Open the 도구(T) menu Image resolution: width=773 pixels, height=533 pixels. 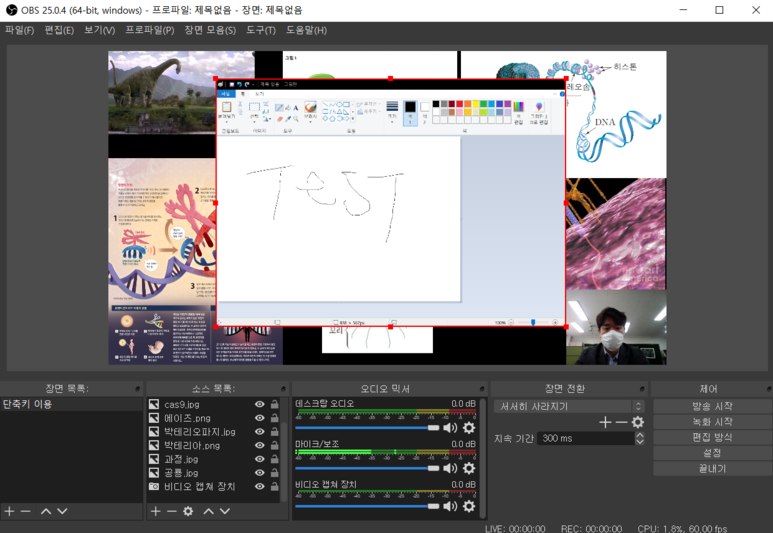pyautogui.click(x=261, y=30)
